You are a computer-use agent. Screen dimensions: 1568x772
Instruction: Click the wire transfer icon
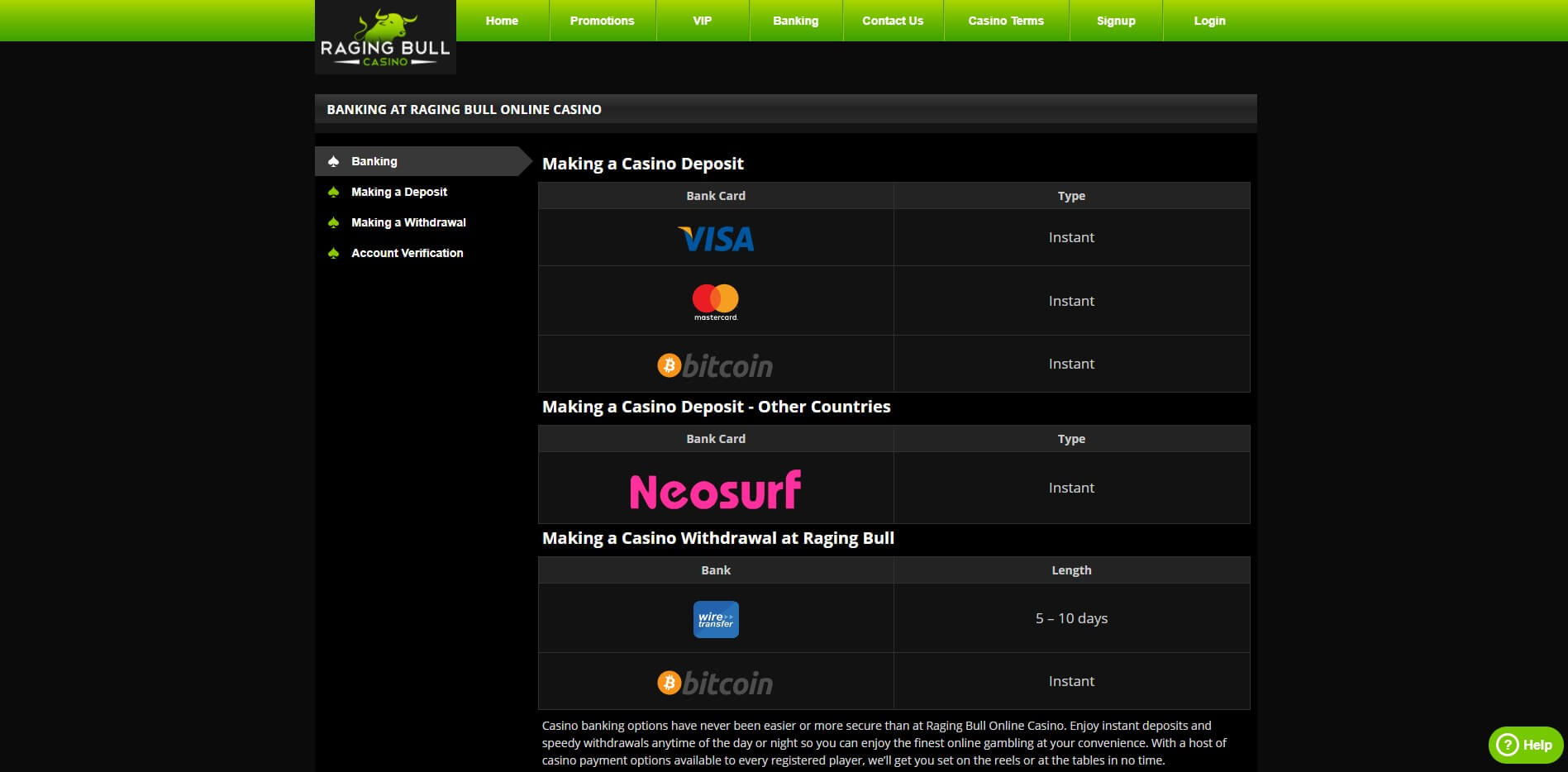click(x=716, y=619)
